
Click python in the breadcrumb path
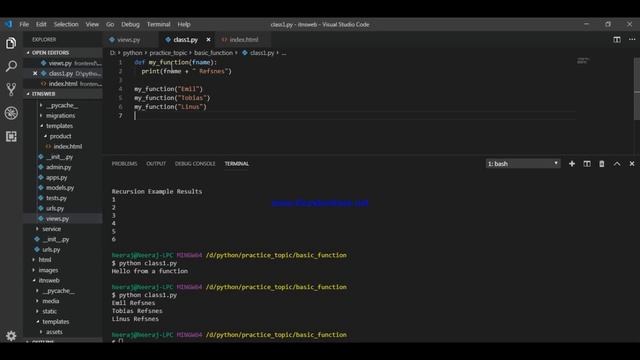132,53
